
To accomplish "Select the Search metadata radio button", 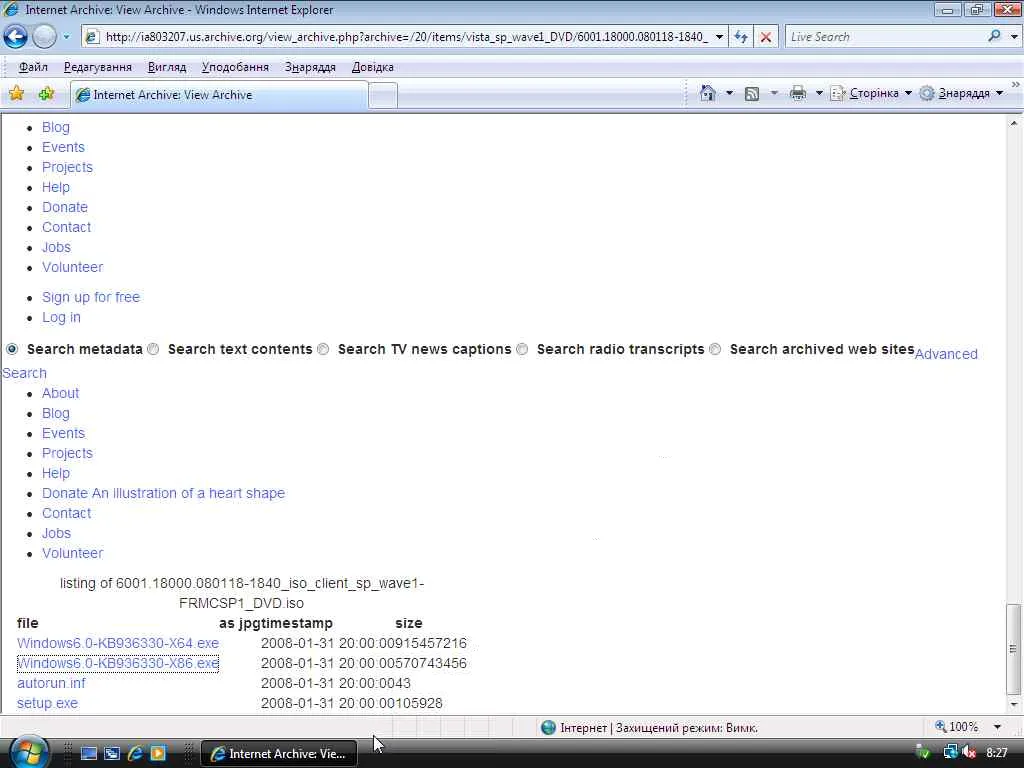I will tap(12, 349).
